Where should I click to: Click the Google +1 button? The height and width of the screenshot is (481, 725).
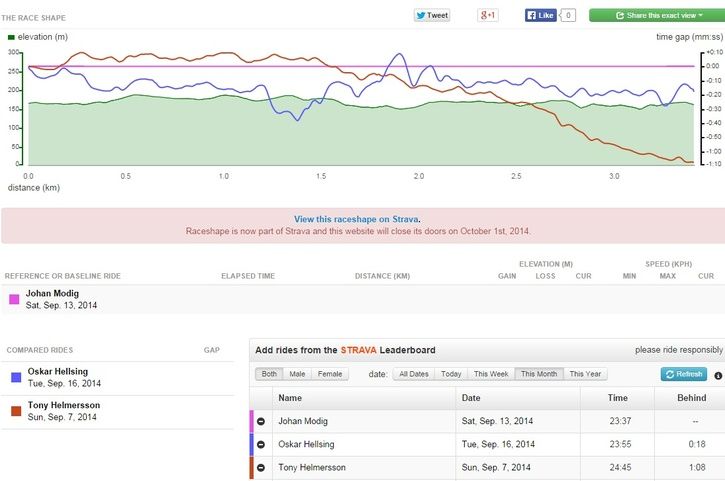click(487, 15)
